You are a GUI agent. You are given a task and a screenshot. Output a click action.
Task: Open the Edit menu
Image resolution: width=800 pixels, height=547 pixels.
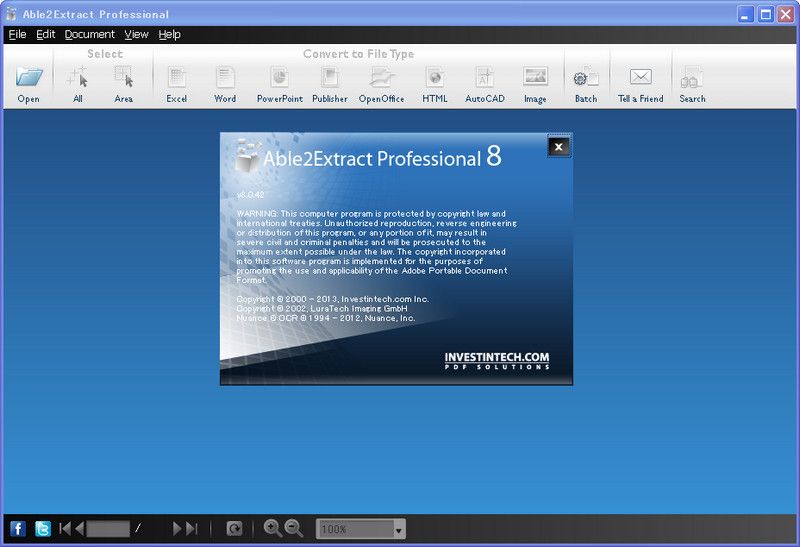(45, 34)
